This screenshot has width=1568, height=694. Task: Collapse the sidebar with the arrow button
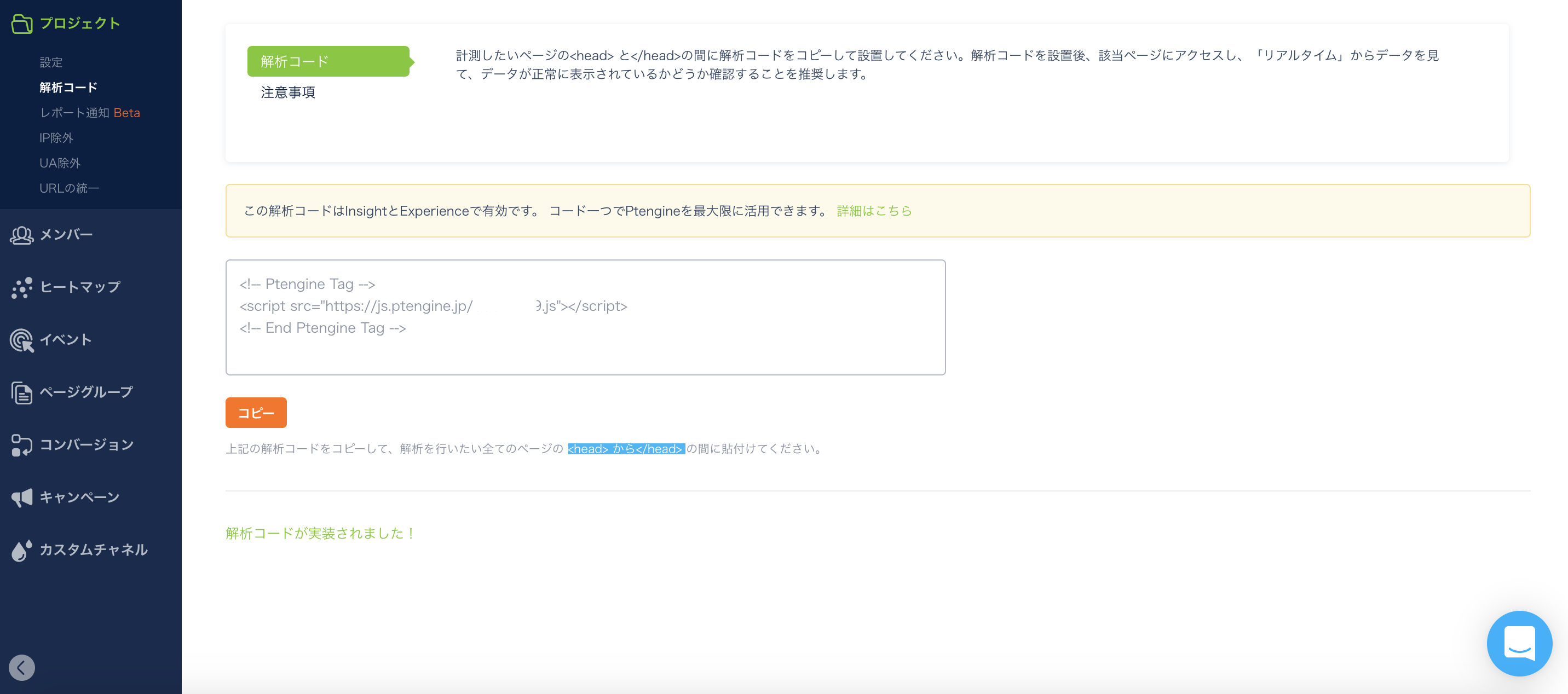point(22,667)
